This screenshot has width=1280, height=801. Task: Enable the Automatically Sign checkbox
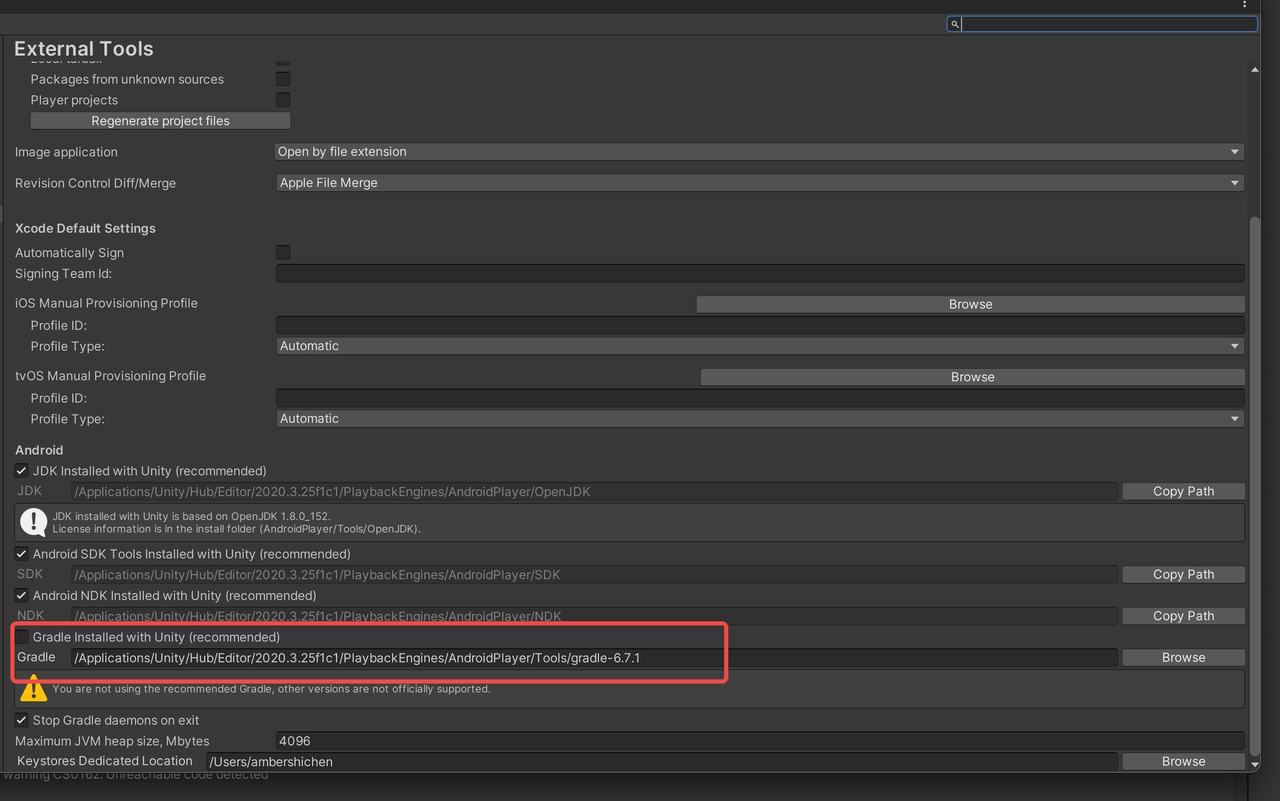283,253
